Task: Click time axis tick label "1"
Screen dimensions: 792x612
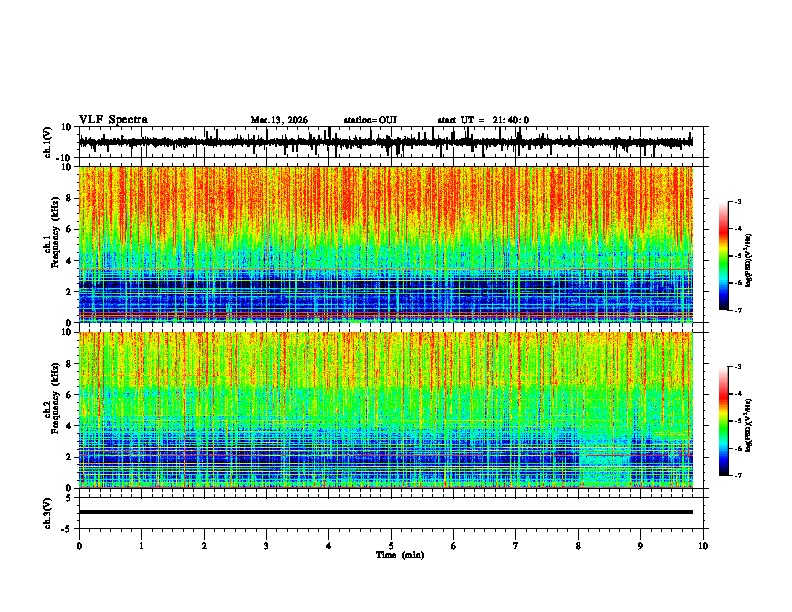Action: tap(141, 546)
